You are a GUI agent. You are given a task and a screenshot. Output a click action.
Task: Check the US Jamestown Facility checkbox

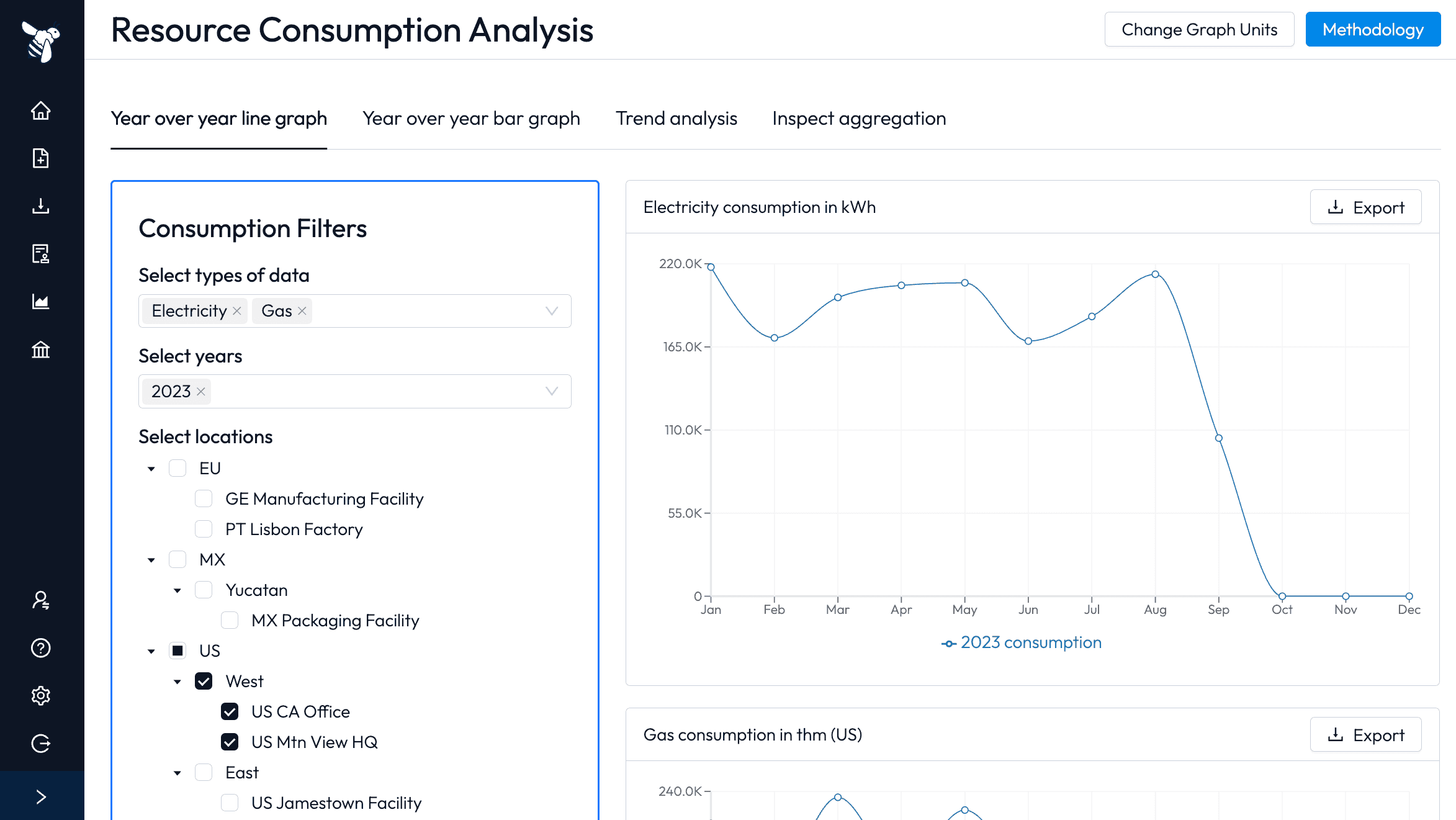click(230, 803)
